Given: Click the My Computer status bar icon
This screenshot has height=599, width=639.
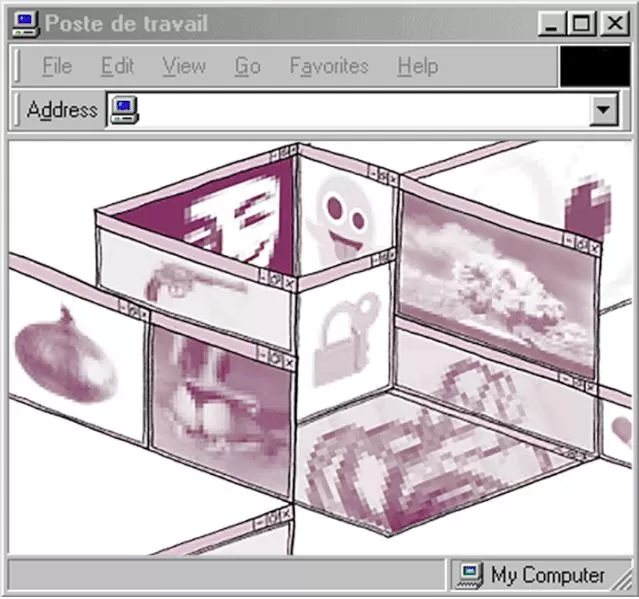Looking at the screenshot, I should point(470,575).
